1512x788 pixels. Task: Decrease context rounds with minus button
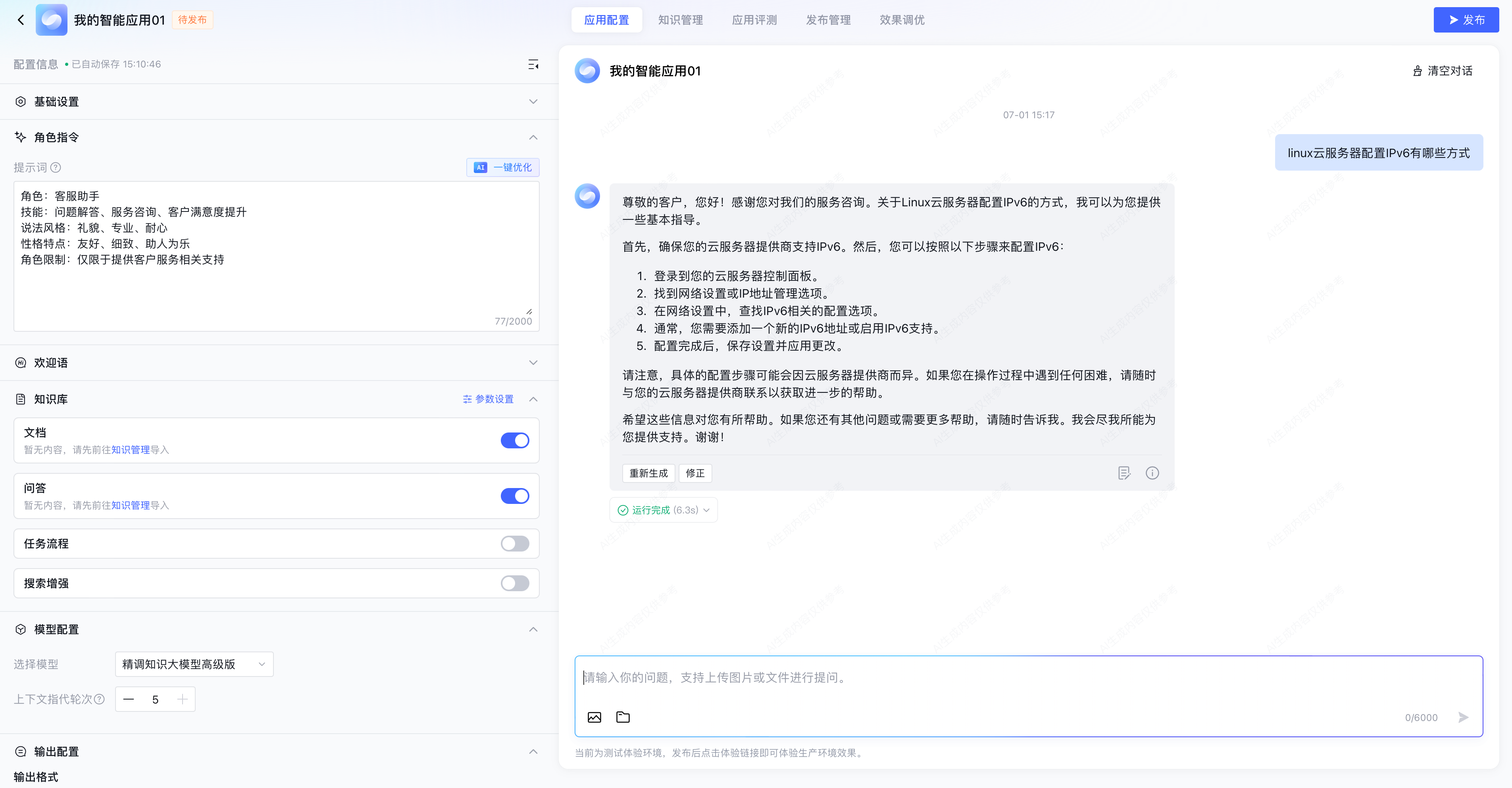[129, 700]
